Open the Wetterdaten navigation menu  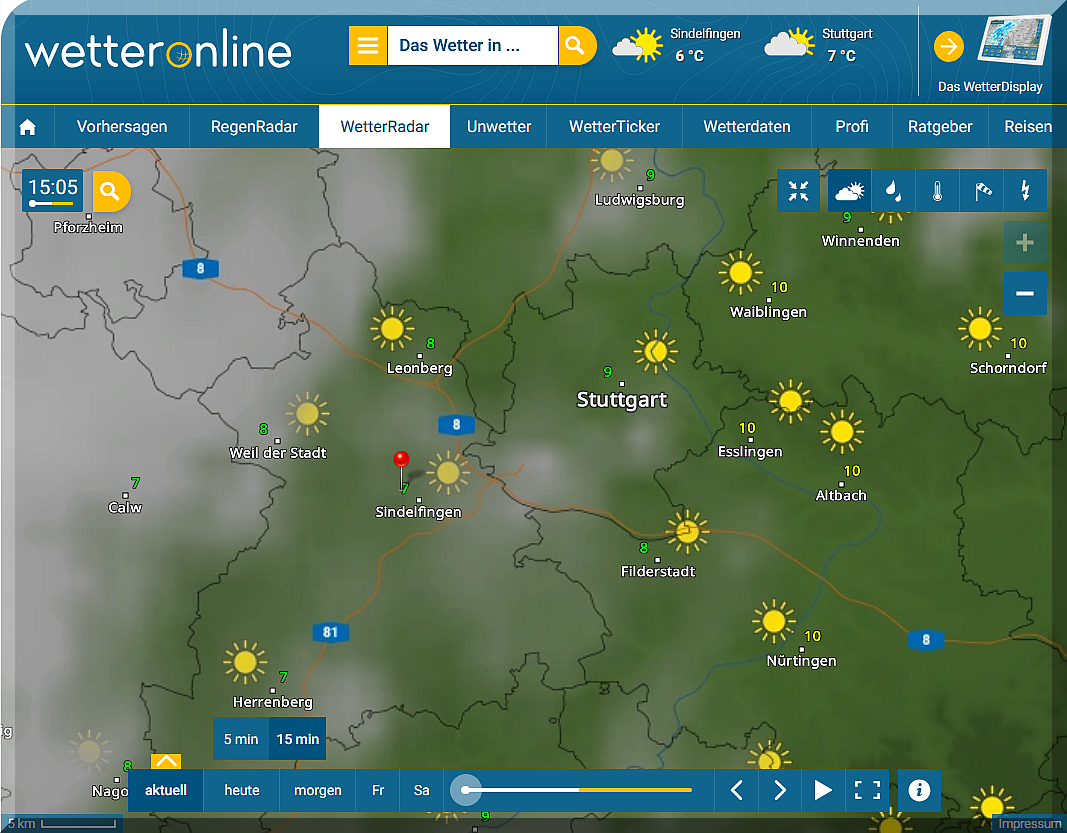[x=747, y=127]
